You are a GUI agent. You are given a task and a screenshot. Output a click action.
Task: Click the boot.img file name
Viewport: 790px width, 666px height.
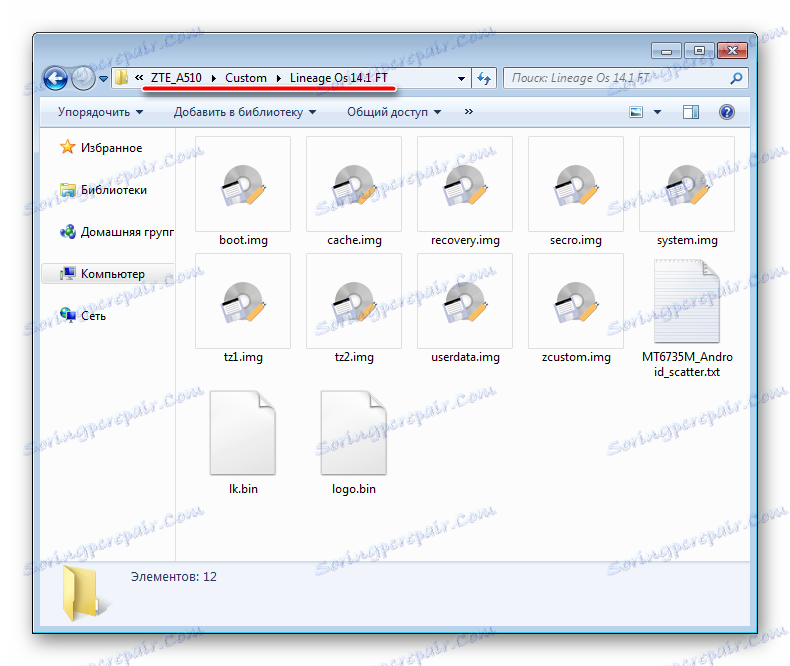point(243,240)
